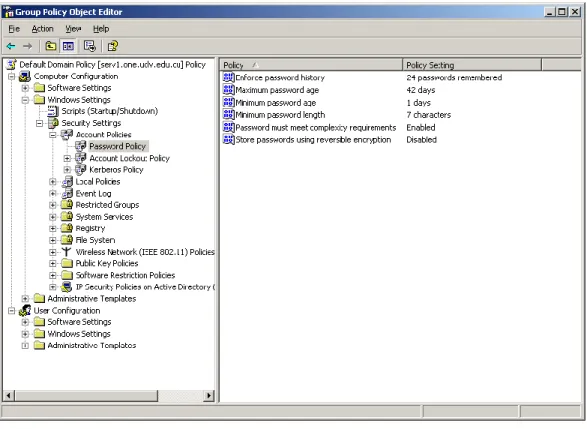Select the Enforce password history policy icon
Screen dimensions: 587x429
coord(228,77)
